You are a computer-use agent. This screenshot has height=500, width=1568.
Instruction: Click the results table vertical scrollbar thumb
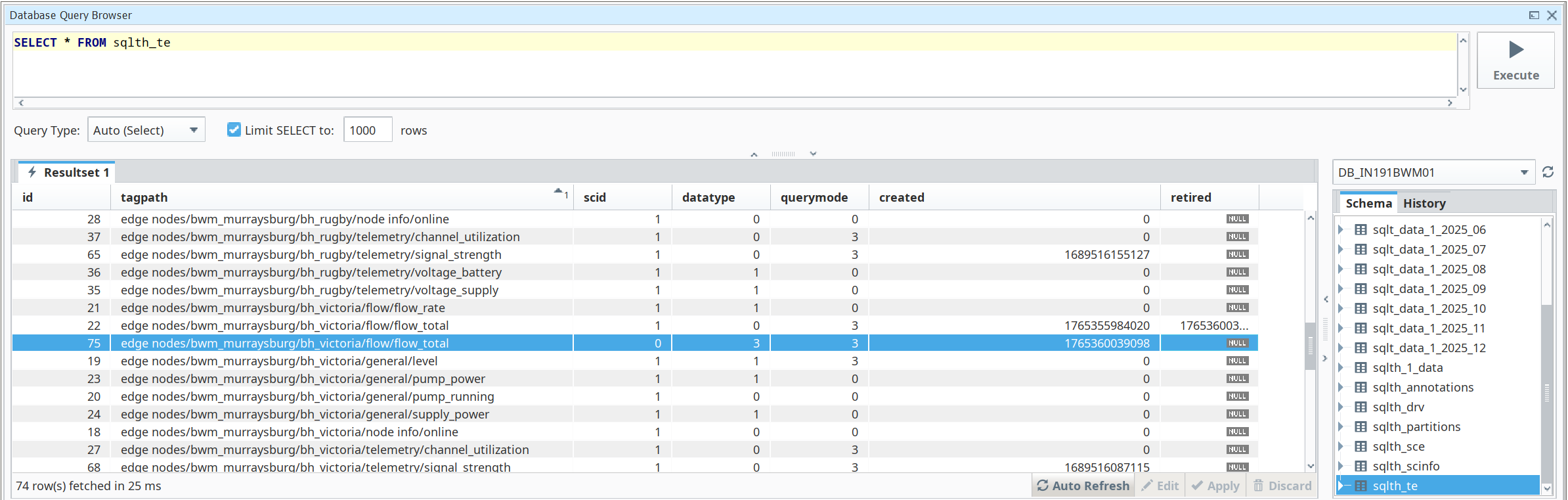point(1310,346)
